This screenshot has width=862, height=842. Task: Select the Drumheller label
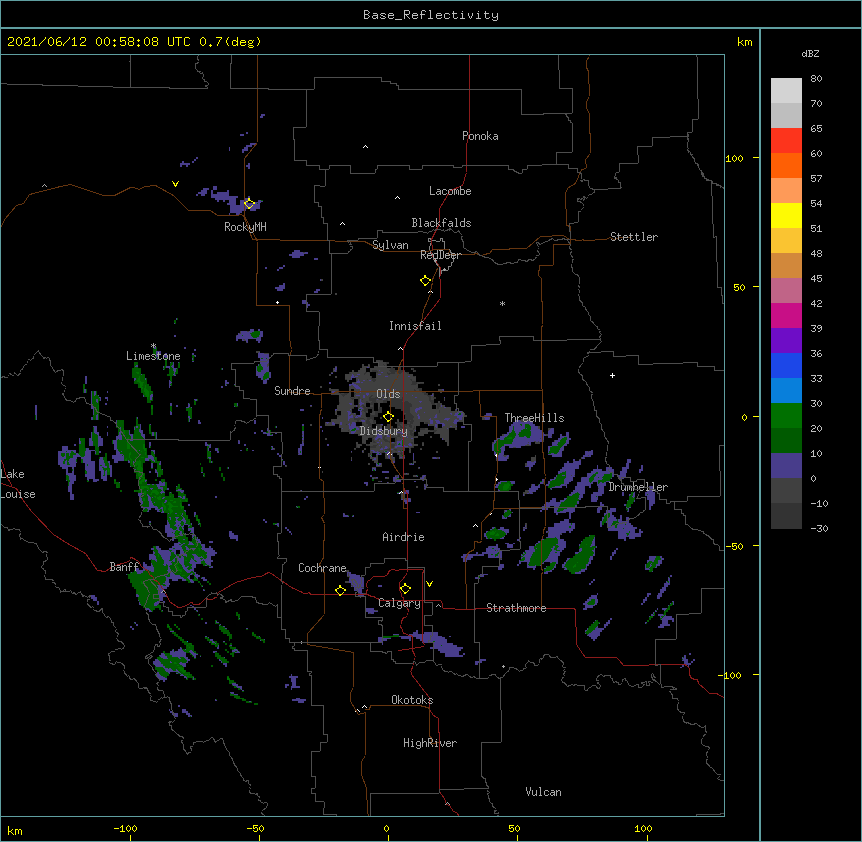[638, 487]
